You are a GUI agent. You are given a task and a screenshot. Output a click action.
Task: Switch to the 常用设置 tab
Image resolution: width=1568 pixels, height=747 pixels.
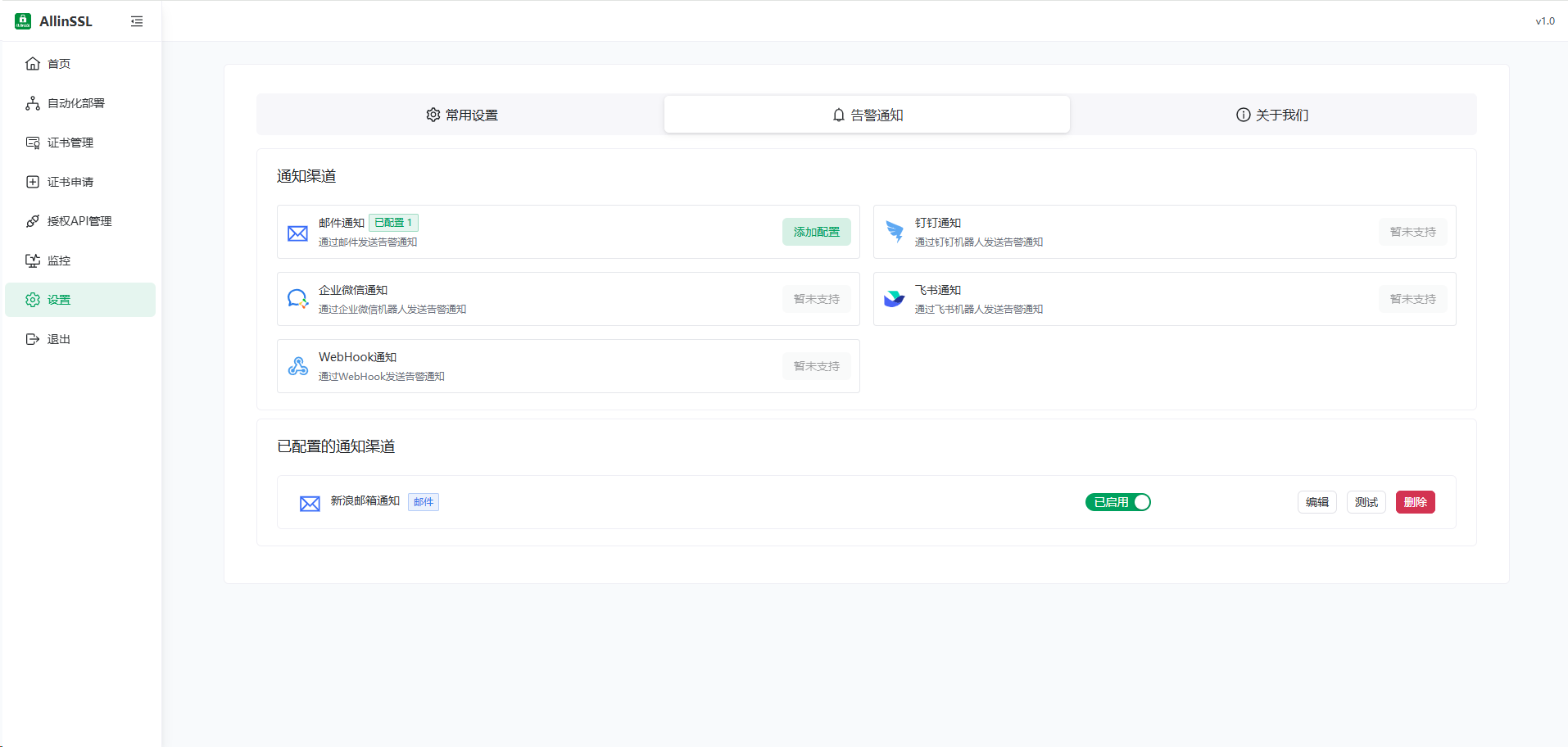(461, 115)
